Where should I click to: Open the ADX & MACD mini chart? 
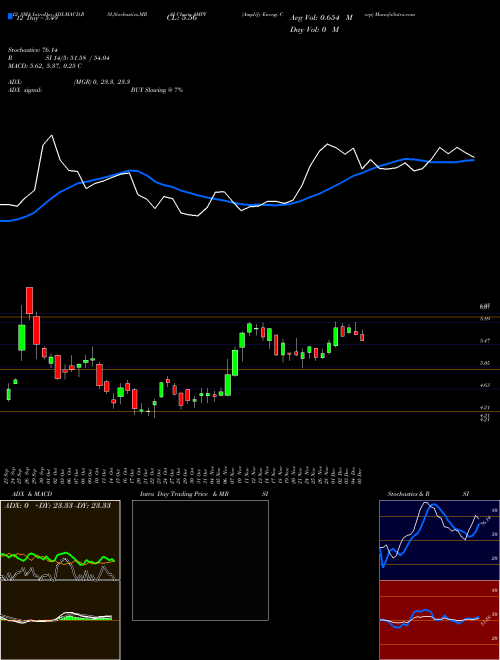60,580
